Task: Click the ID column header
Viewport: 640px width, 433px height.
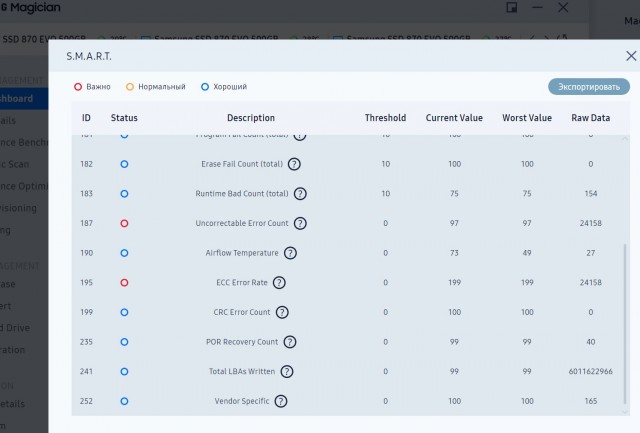Action: (86, 118)
